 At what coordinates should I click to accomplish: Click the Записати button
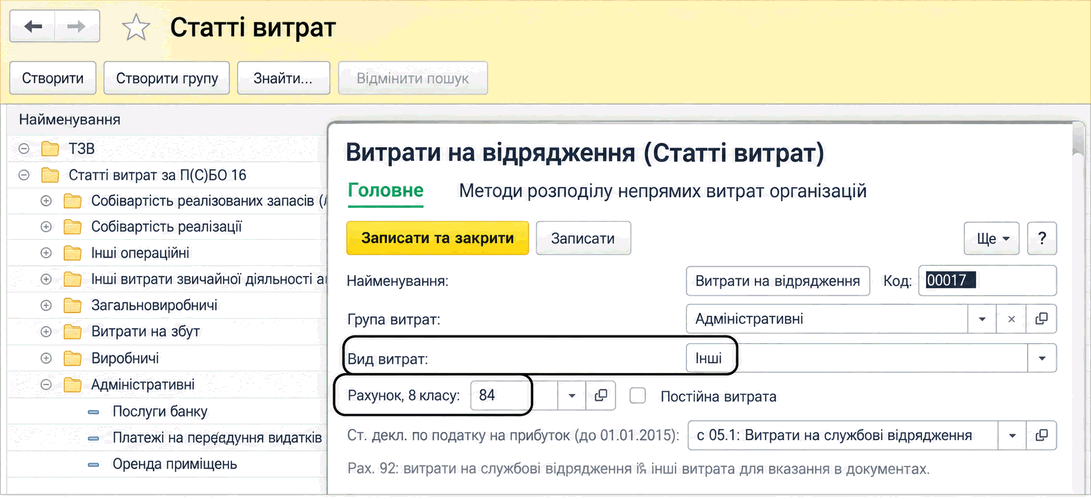click(583, 238)
